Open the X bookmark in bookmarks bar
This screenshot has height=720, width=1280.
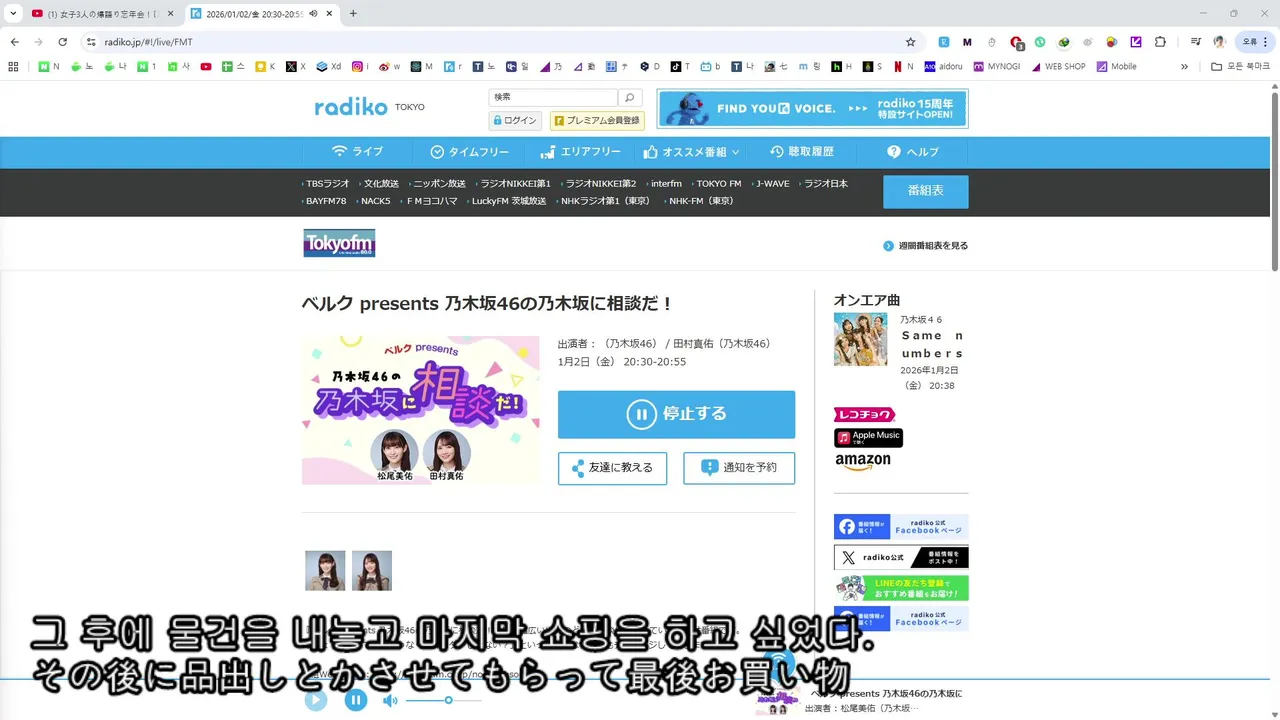pos(296,66)
